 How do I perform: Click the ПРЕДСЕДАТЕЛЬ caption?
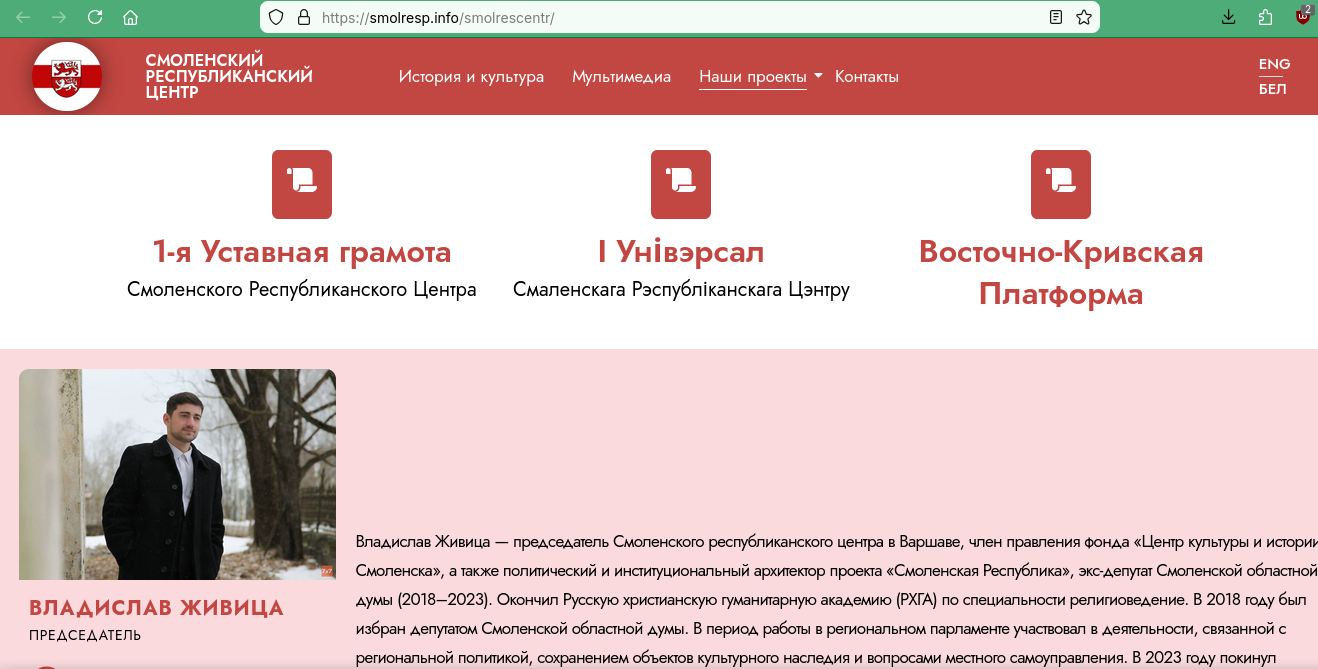pos(85,636)
